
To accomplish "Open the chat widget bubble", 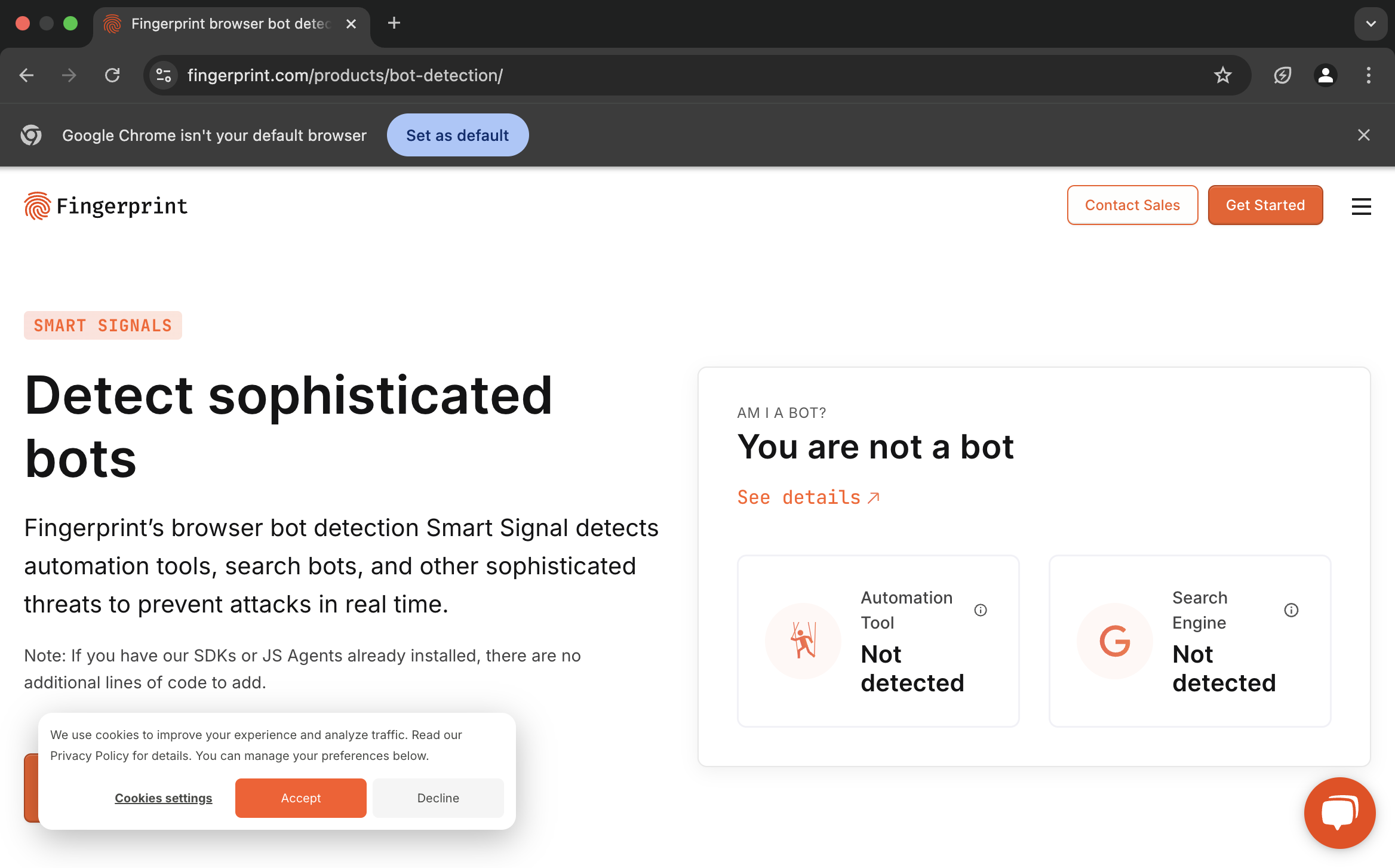I will (1339, 812).
